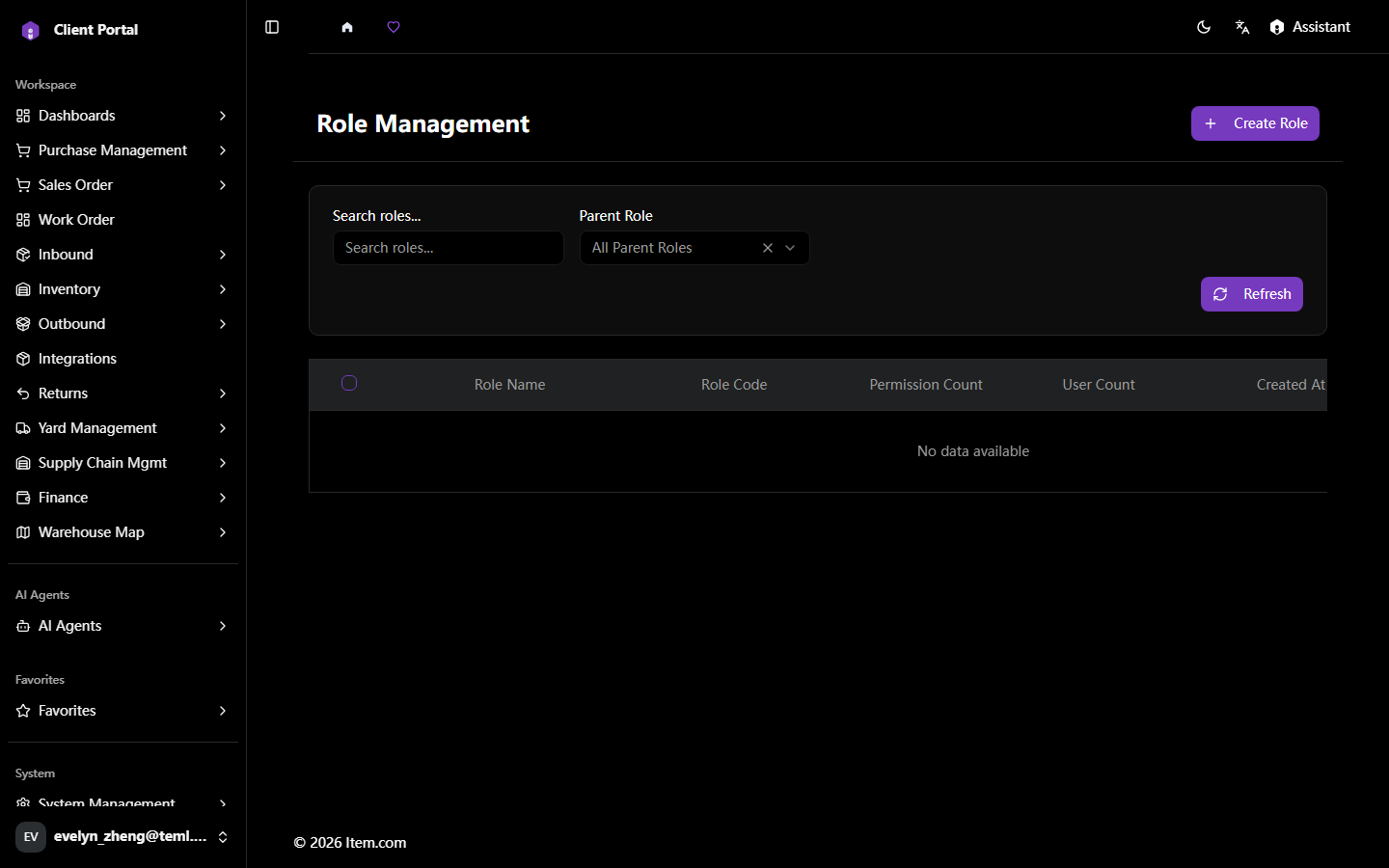Open the Assistant panel
This screenshot has width=1389, height=868.
click(x=1310, y=27)
